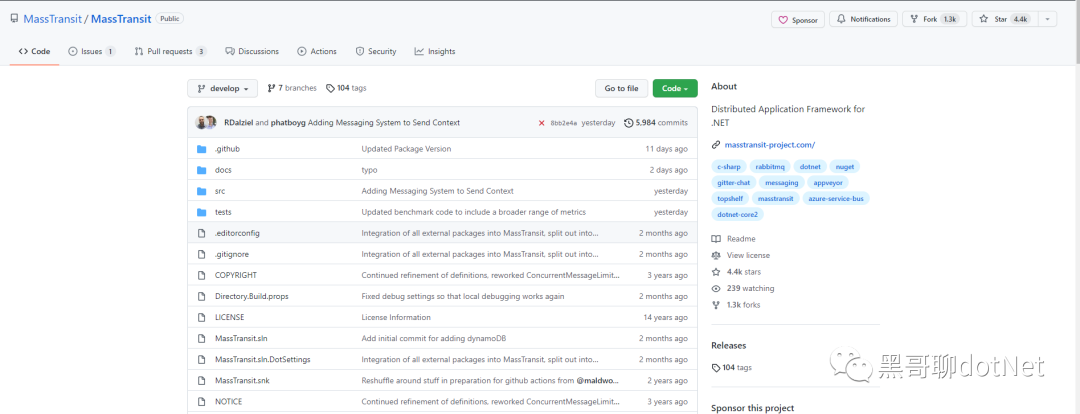Click the Readme book icon in About

point(716,239)
